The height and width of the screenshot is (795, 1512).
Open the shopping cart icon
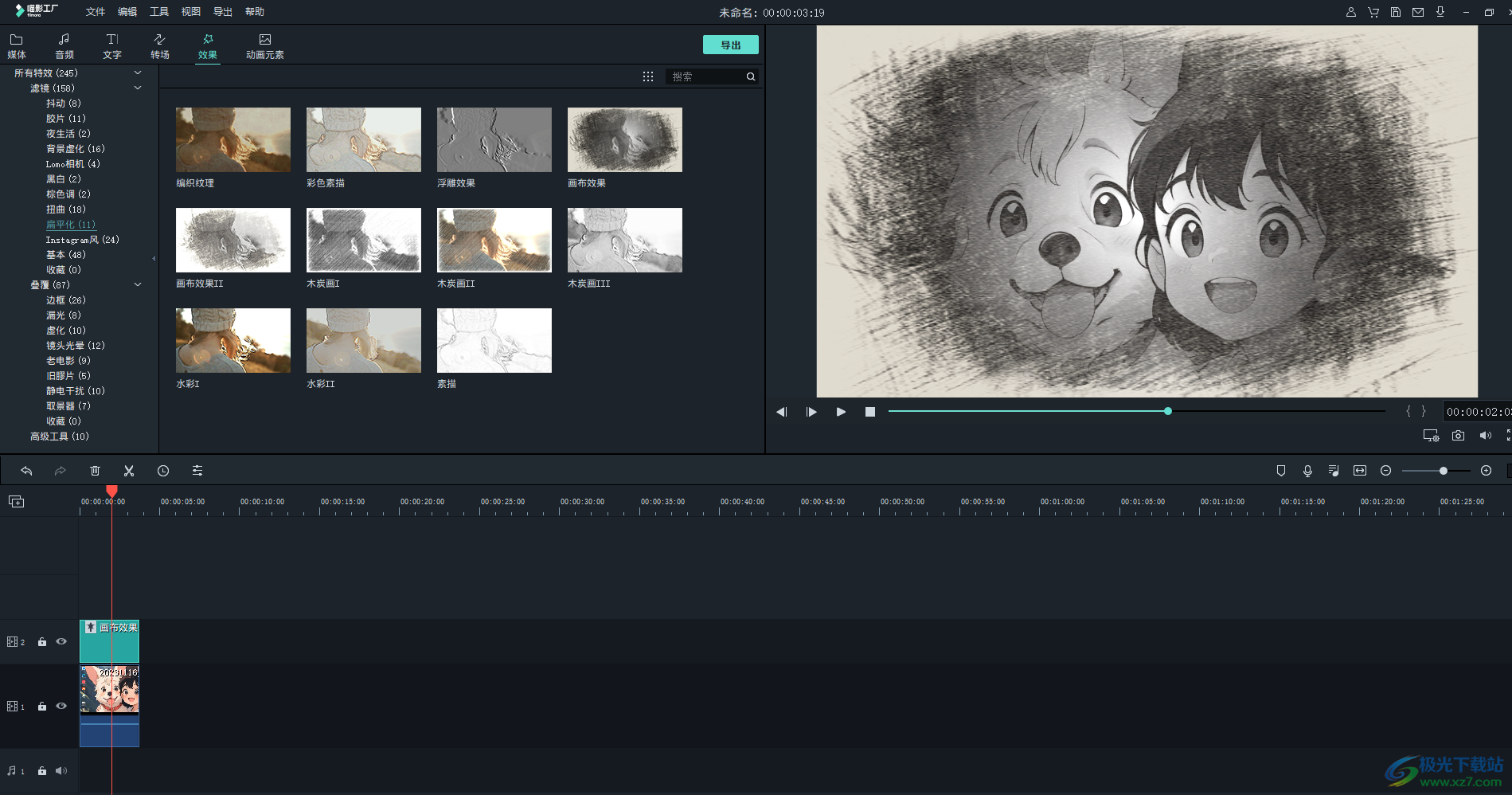[x=1373, y=12]
